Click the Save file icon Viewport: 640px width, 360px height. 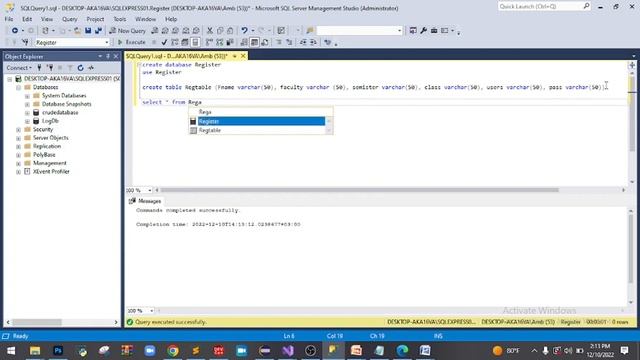coord(88,31)
